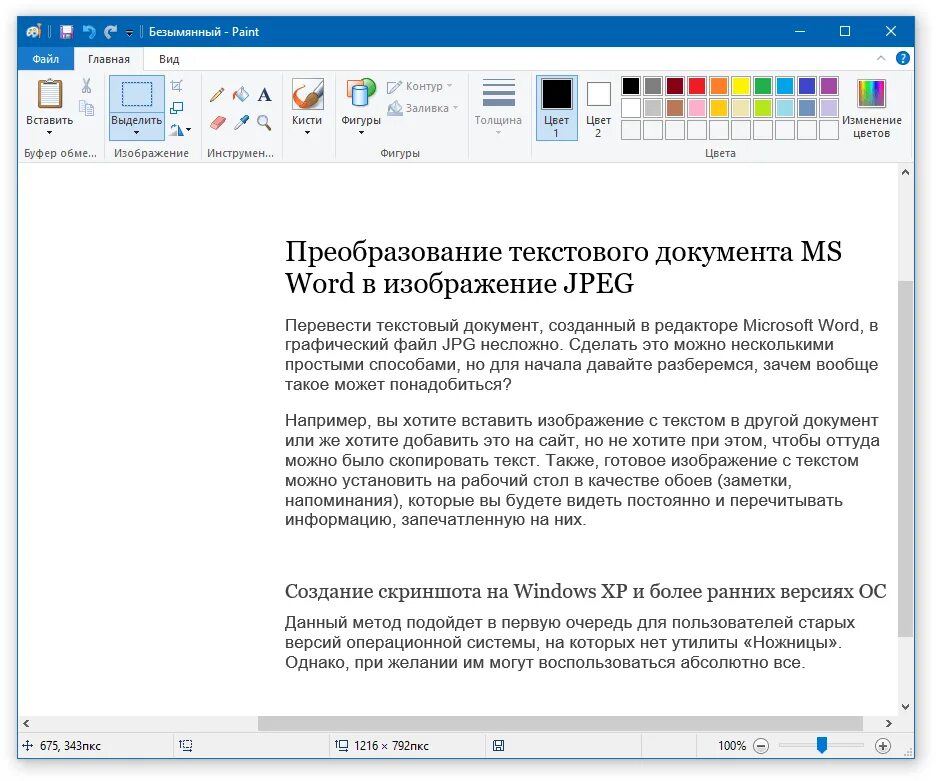Click the Redo arrow in title bar
Image resolution: width=936 pixels, height=781 pixels.
pyautogui.click(x=110, y=32)
